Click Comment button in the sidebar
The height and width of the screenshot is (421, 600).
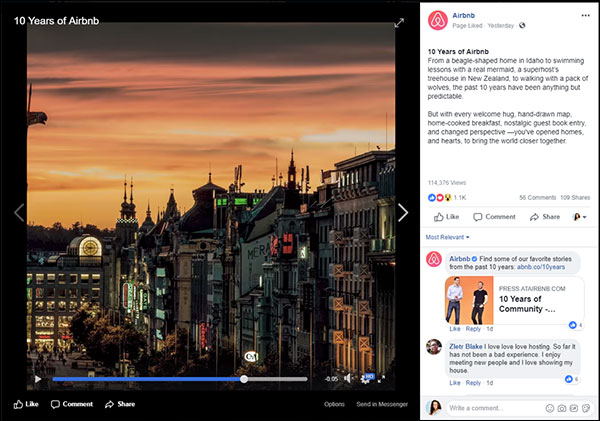click(x=494, y=217)
